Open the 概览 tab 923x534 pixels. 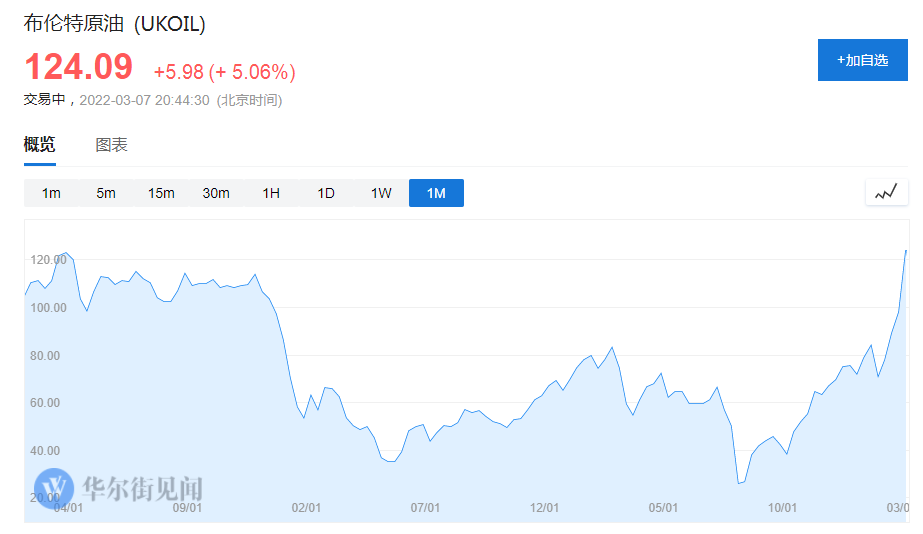pos(39,145)
